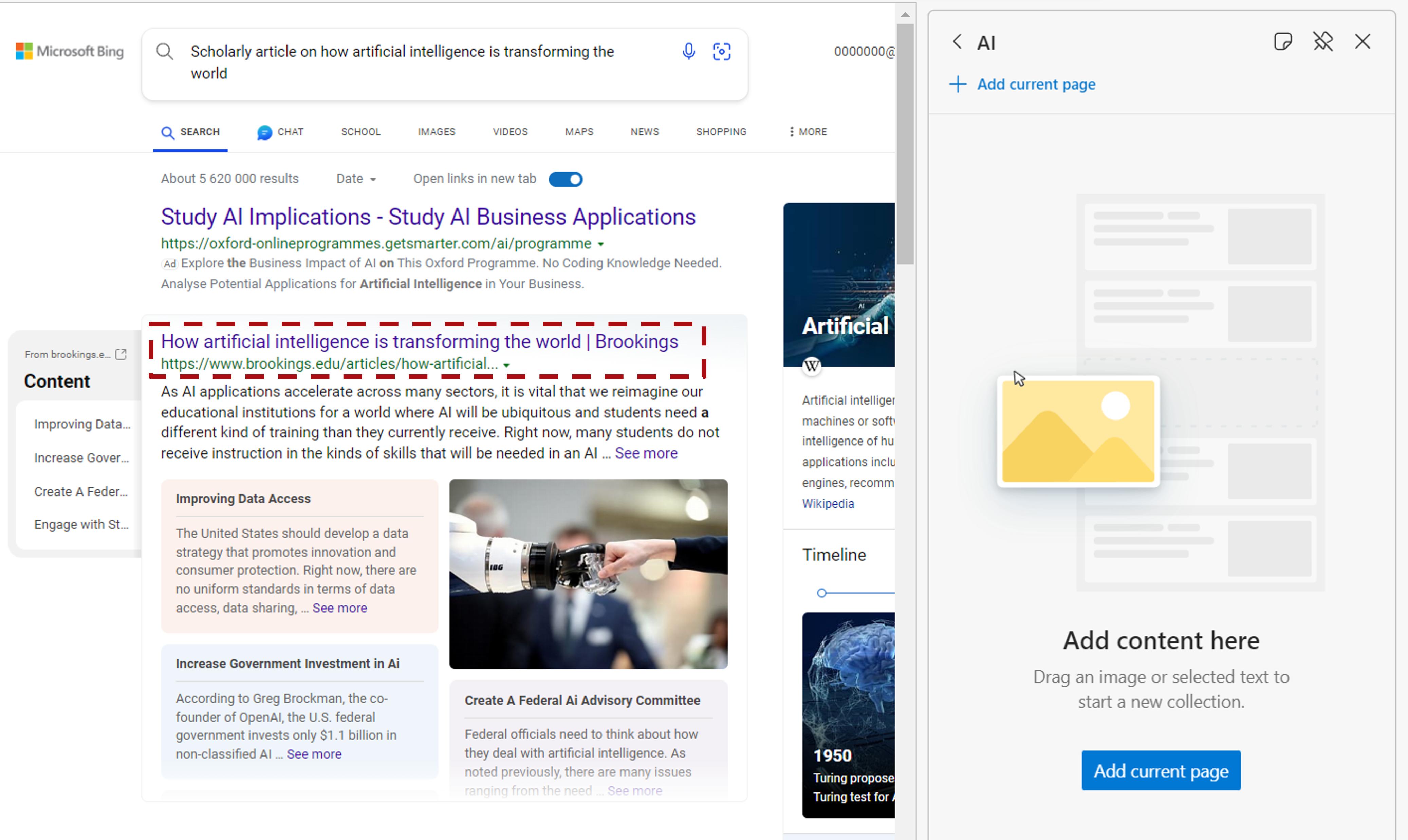
Task: Select Engage with St... in Content list
Action: (81, 525)
